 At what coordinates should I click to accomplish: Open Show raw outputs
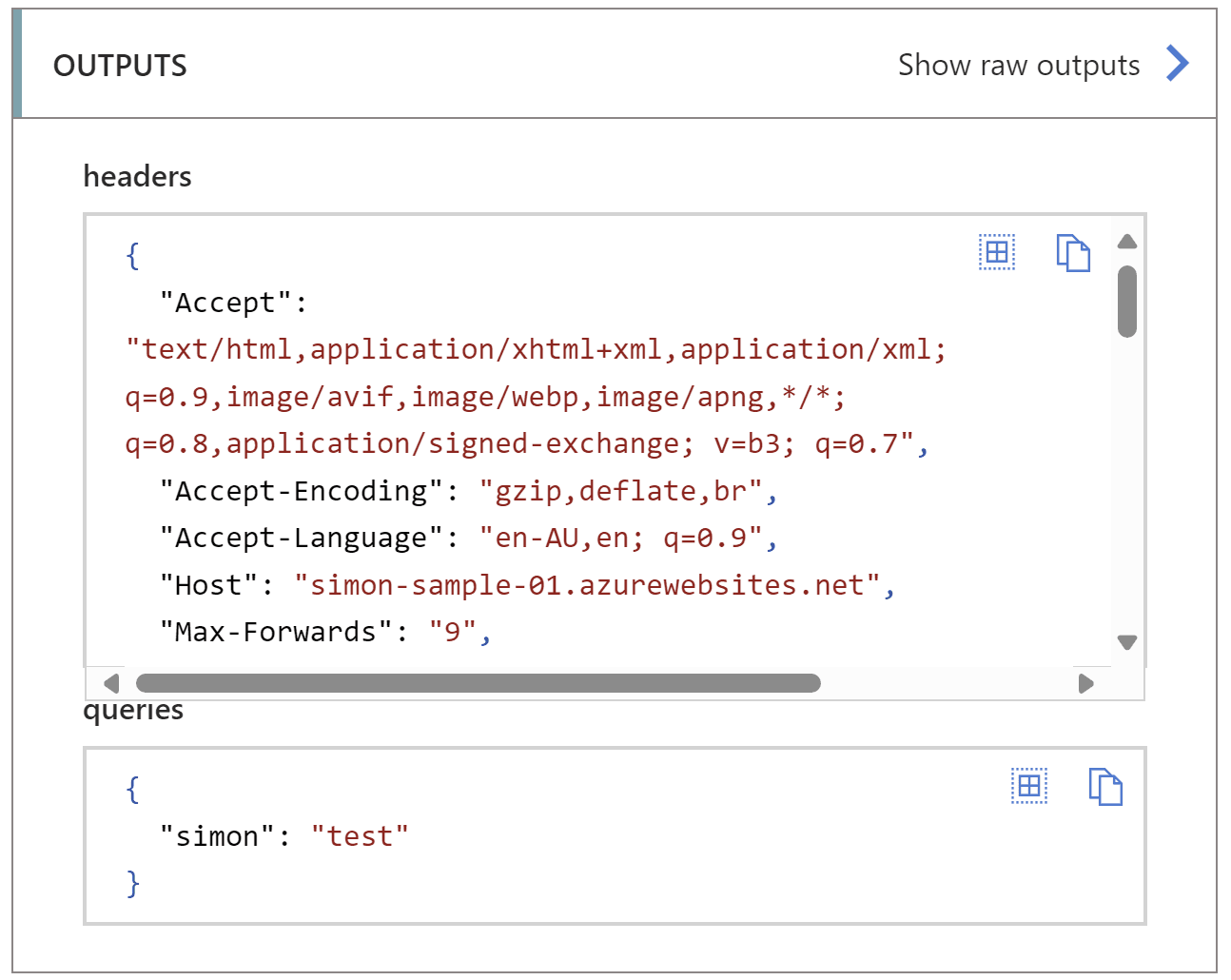(1018, 64)
